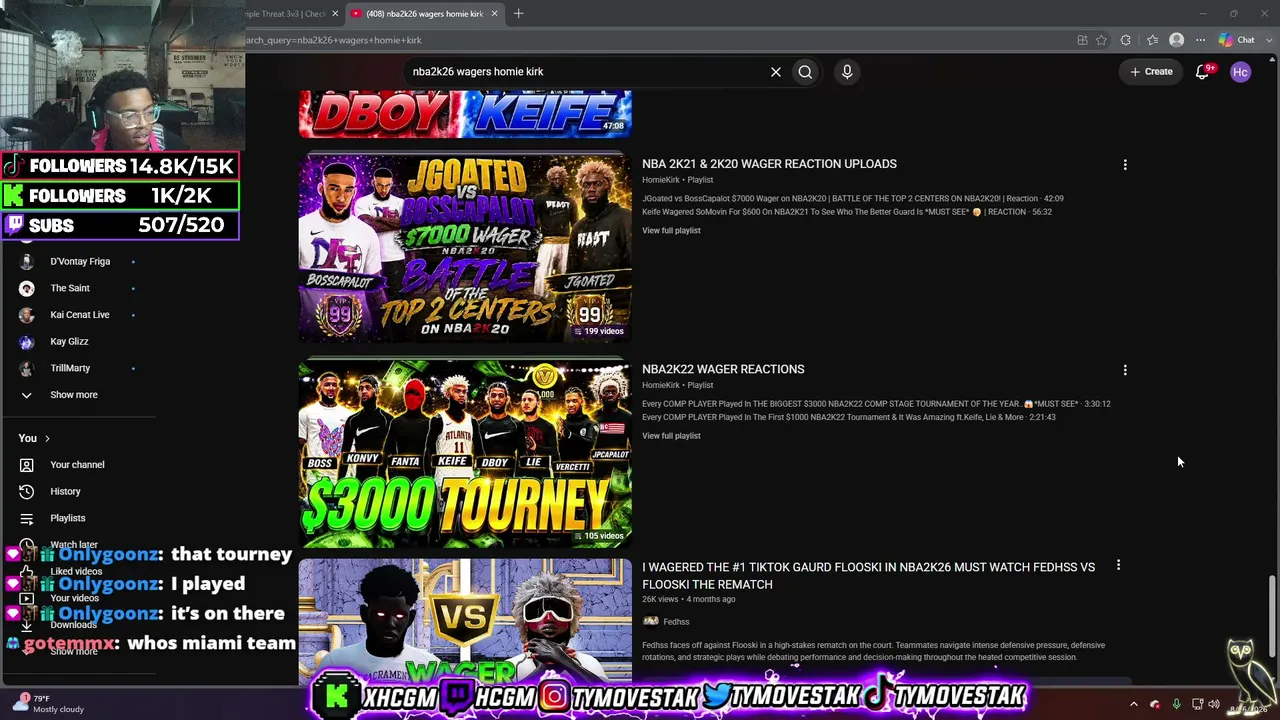
Task: Click the Your channel person icon
Action: [x=27, y=465]
